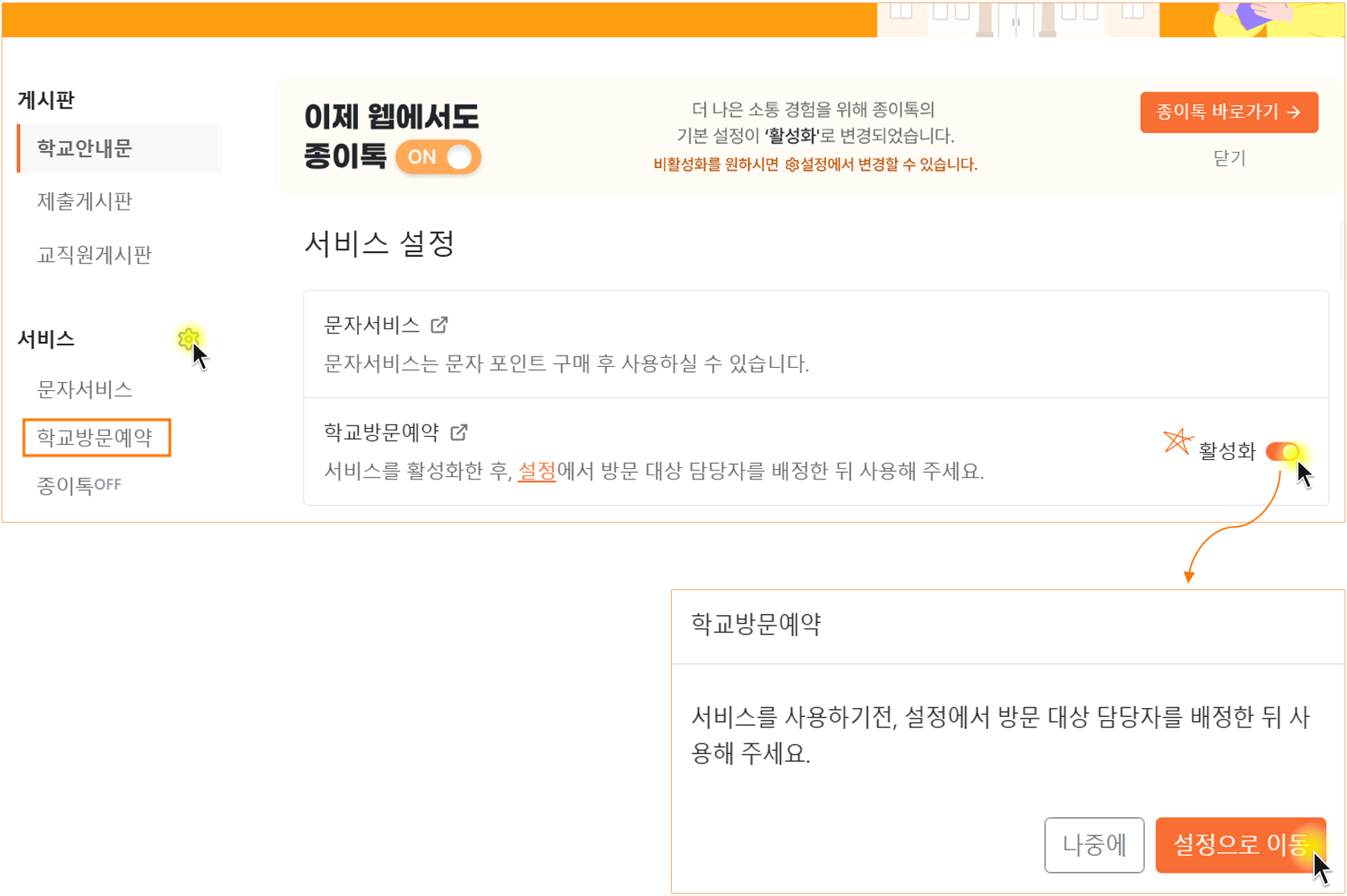The width and height of the screenshot is (1347, 896).
Task: Click the 학교방문예약 dialog title
Action: [756, 625]
